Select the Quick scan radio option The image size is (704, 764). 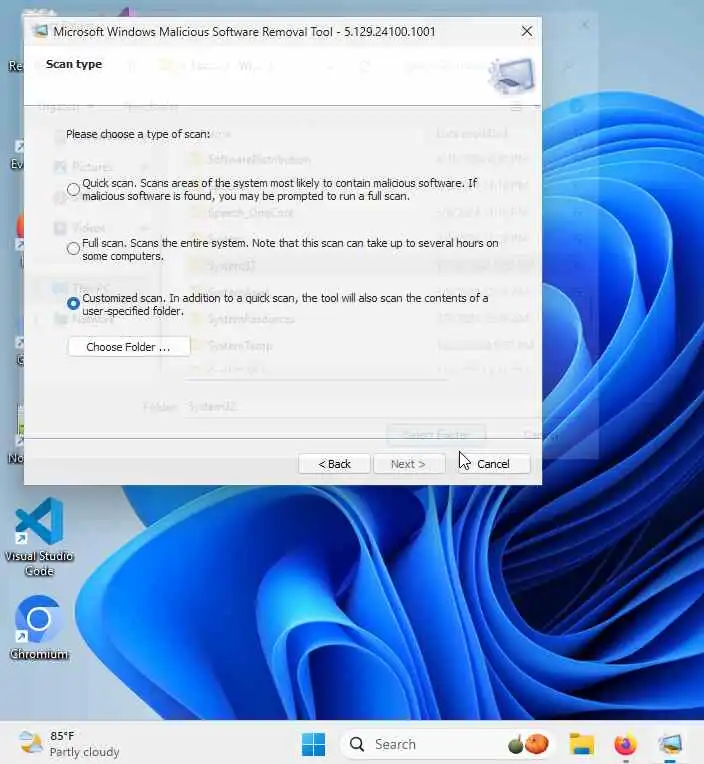tap(74, 189)
